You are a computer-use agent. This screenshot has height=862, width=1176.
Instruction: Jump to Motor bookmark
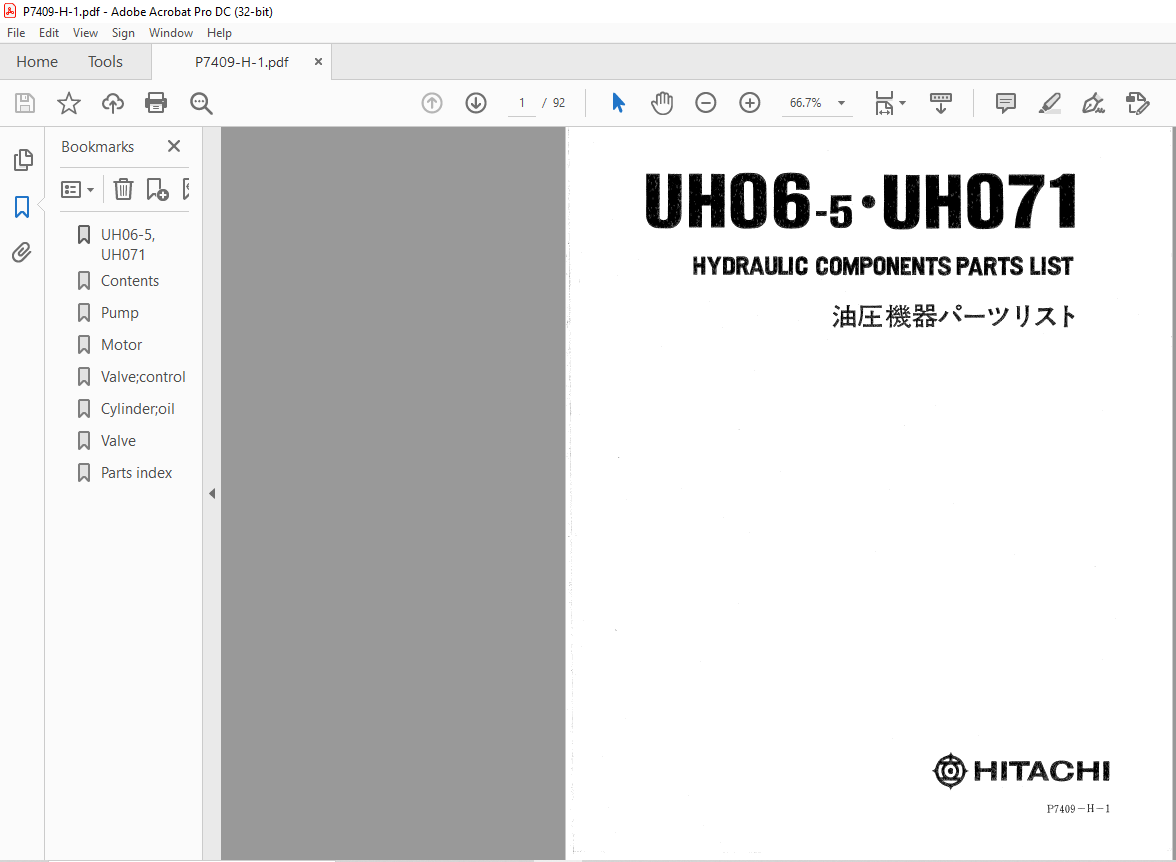point(122,345)
